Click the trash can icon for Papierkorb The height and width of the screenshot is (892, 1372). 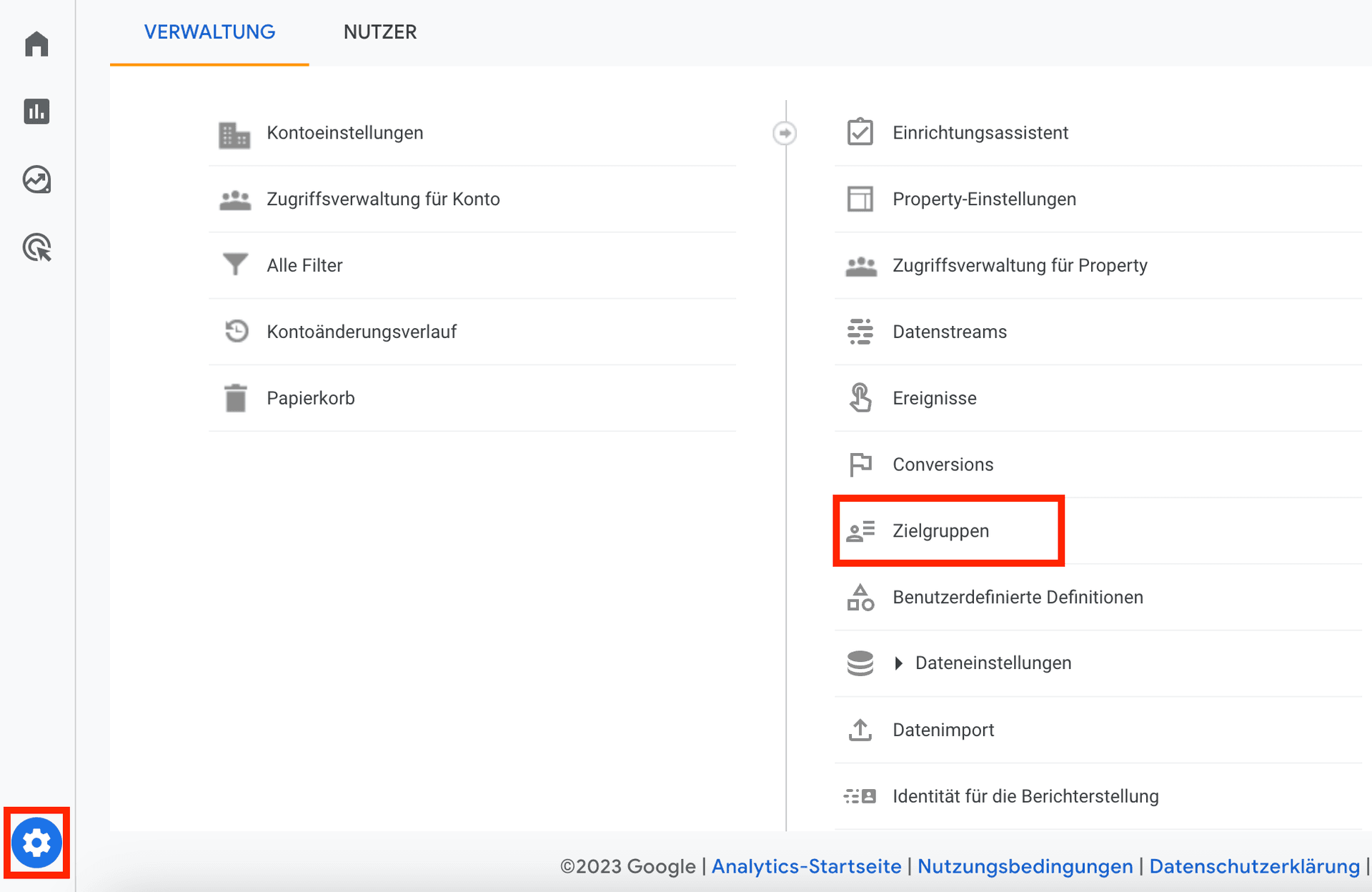coord(235,398)
